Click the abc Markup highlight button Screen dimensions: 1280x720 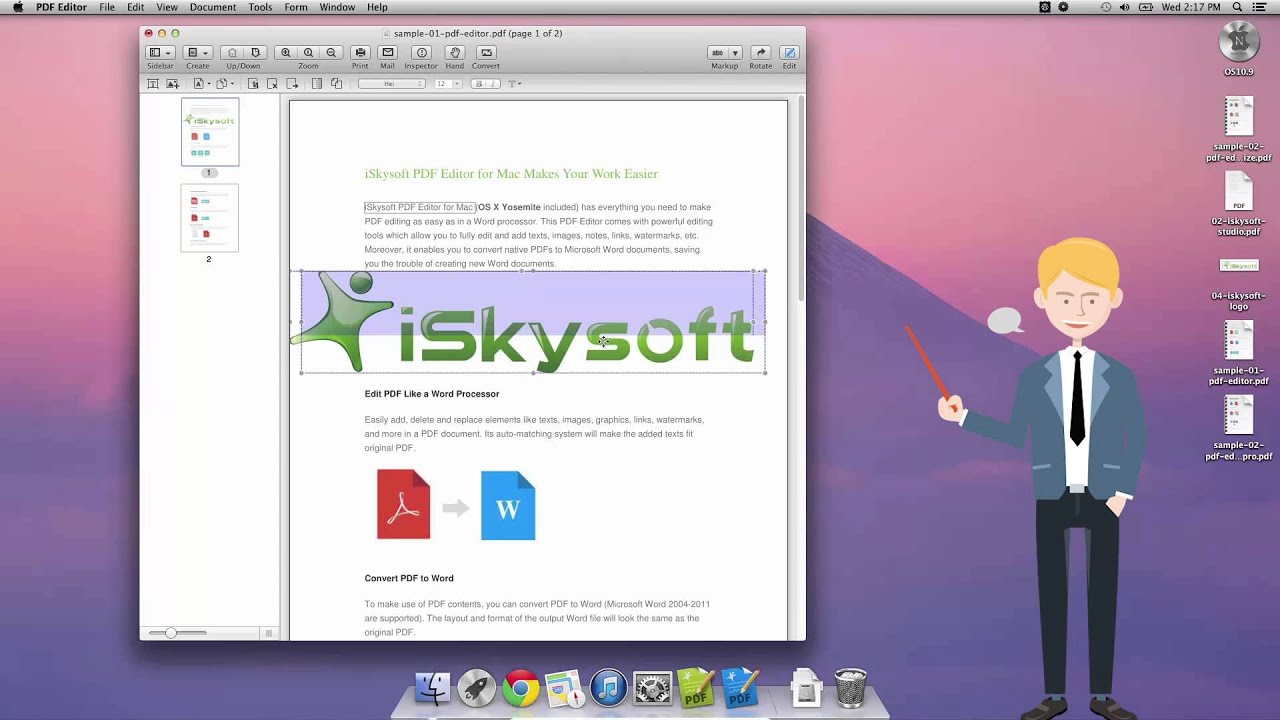[x=718, y=53]
